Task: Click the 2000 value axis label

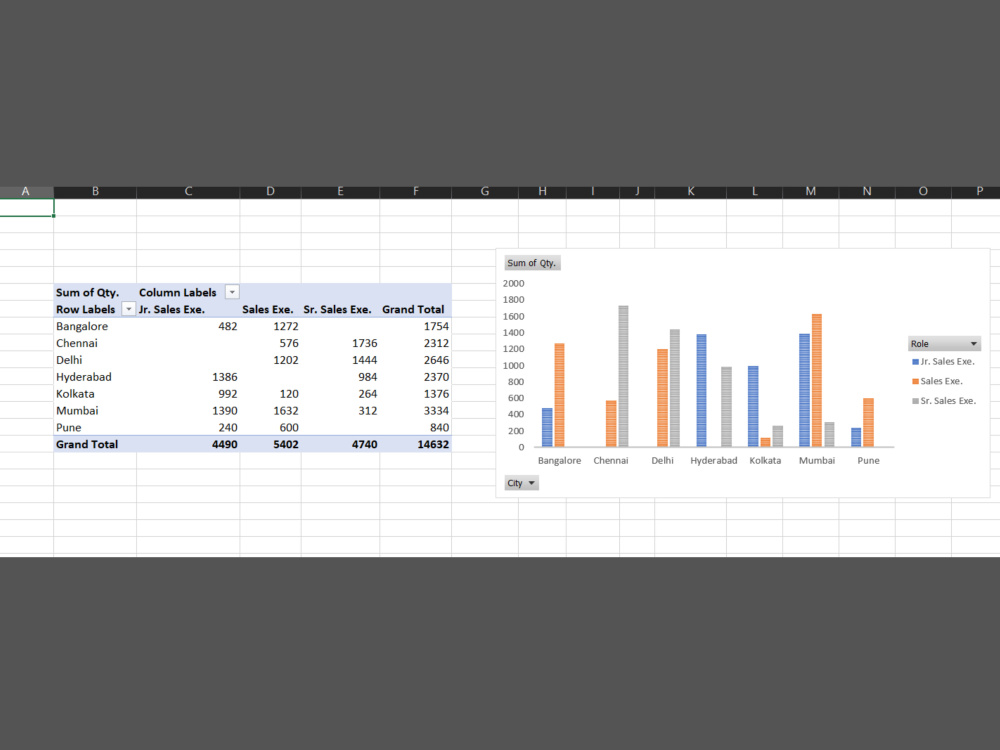Action: pyautogui.click(x=513, y=283)
